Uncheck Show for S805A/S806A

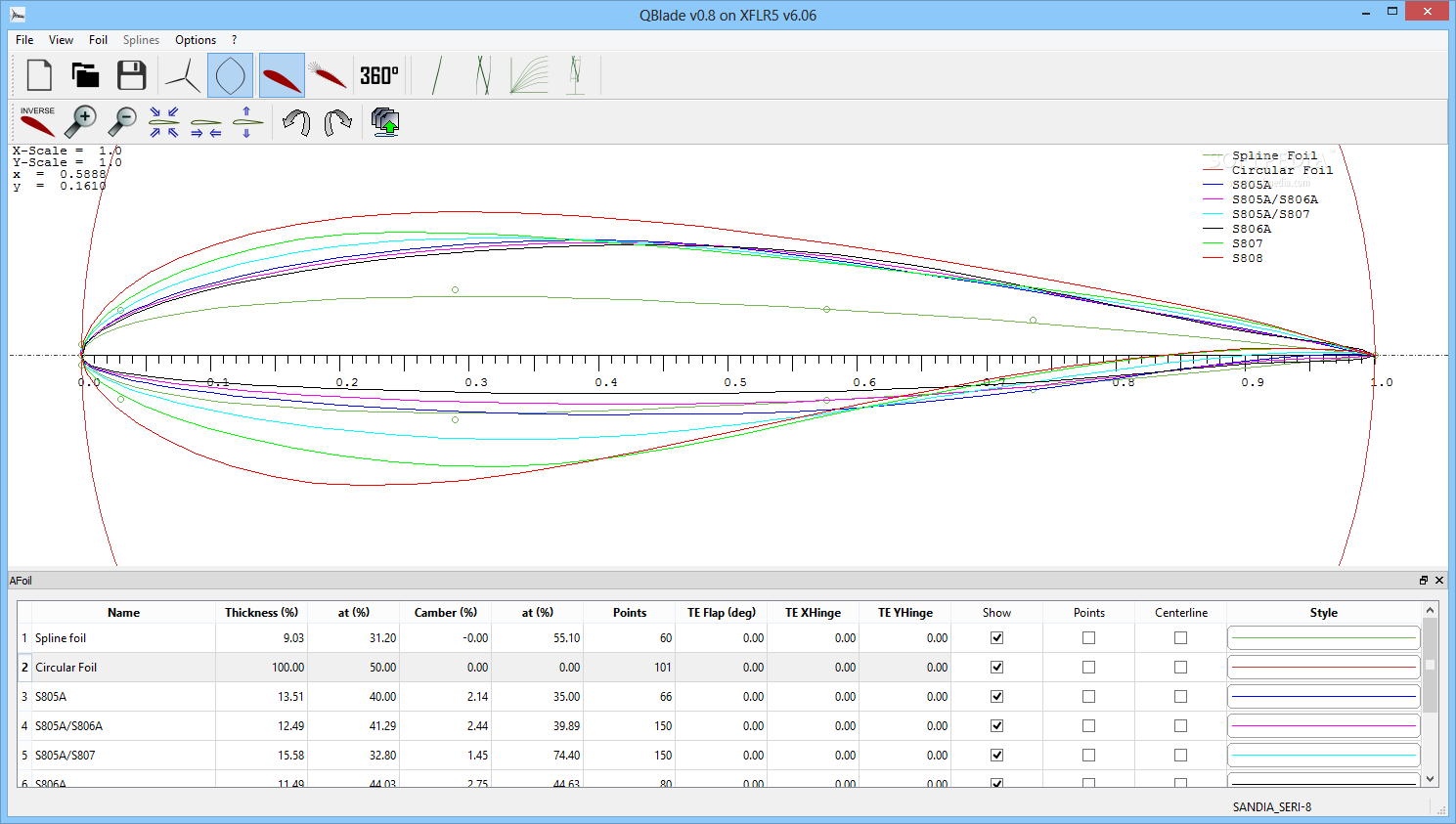click(x=996, y=725)
